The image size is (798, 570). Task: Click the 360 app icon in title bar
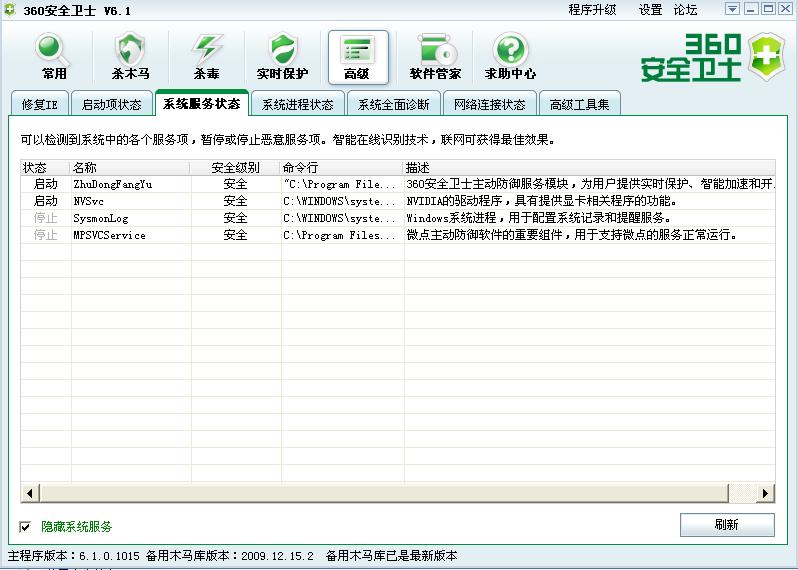pos(10,10)
